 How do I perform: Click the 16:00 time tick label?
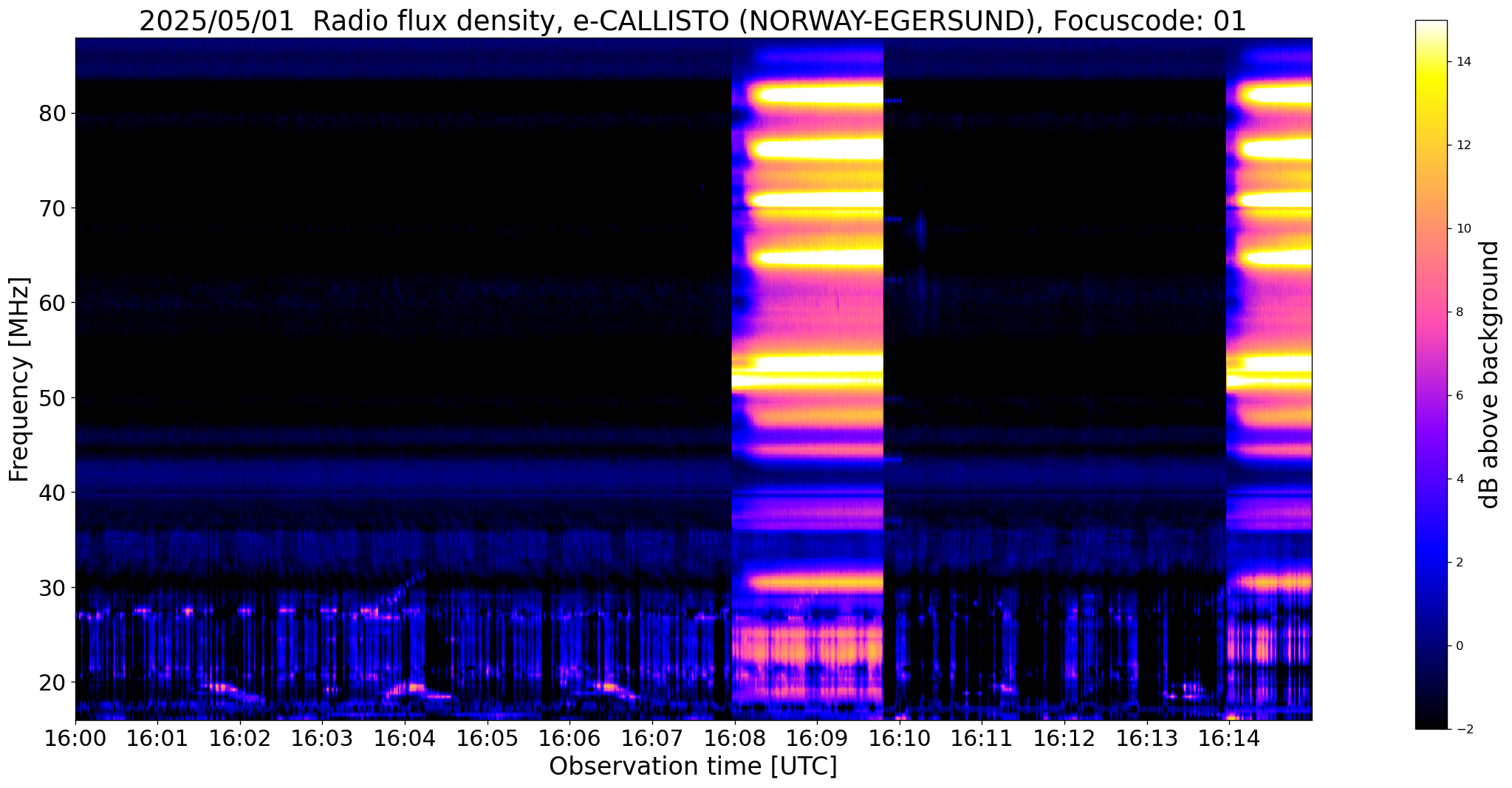coord(75,739)
